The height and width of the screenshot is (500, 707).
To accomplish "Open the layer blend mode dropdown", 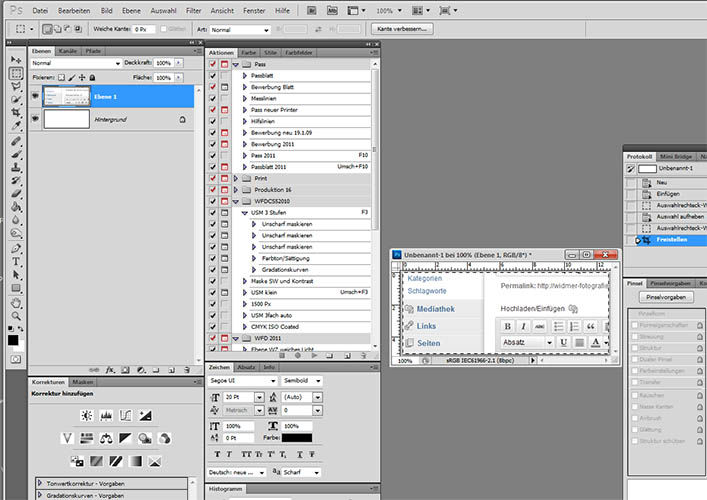I will coord(76,63).
